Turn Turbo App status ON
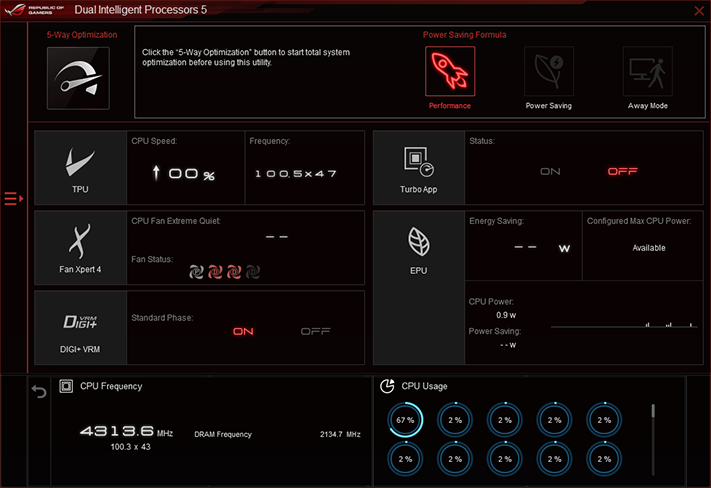Screen dimensions: 711x488 click(x=550, y=171)
